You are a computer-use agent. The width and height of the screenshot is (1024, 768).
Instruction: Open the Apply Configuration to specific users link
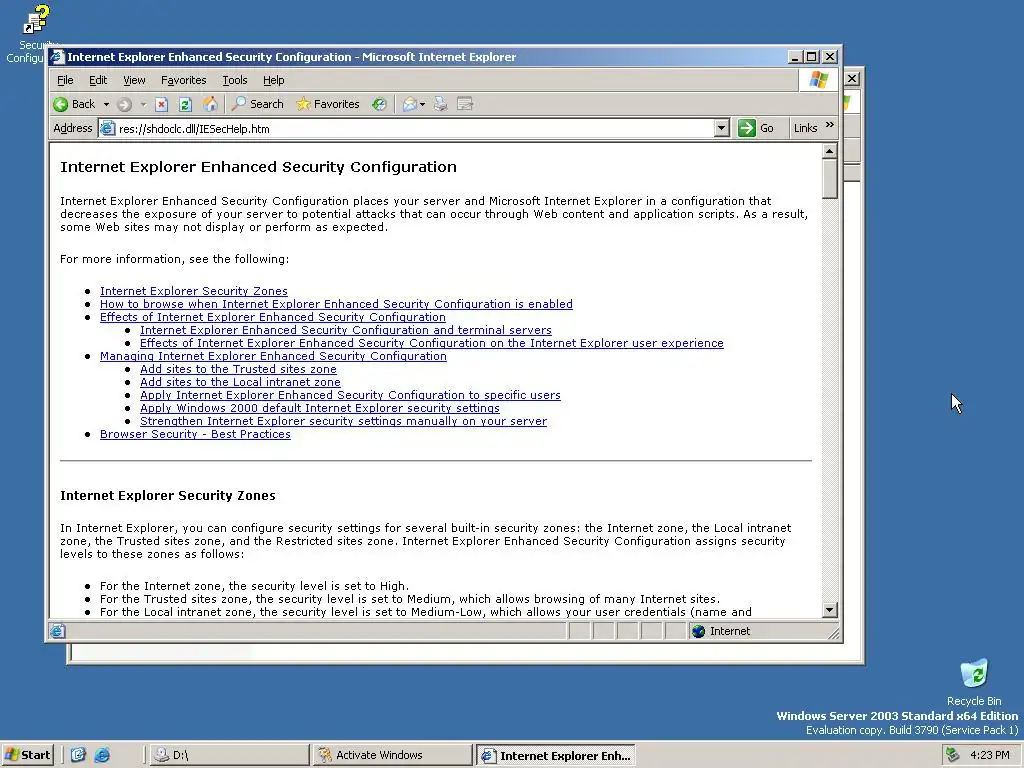click(x=350, y=395)
